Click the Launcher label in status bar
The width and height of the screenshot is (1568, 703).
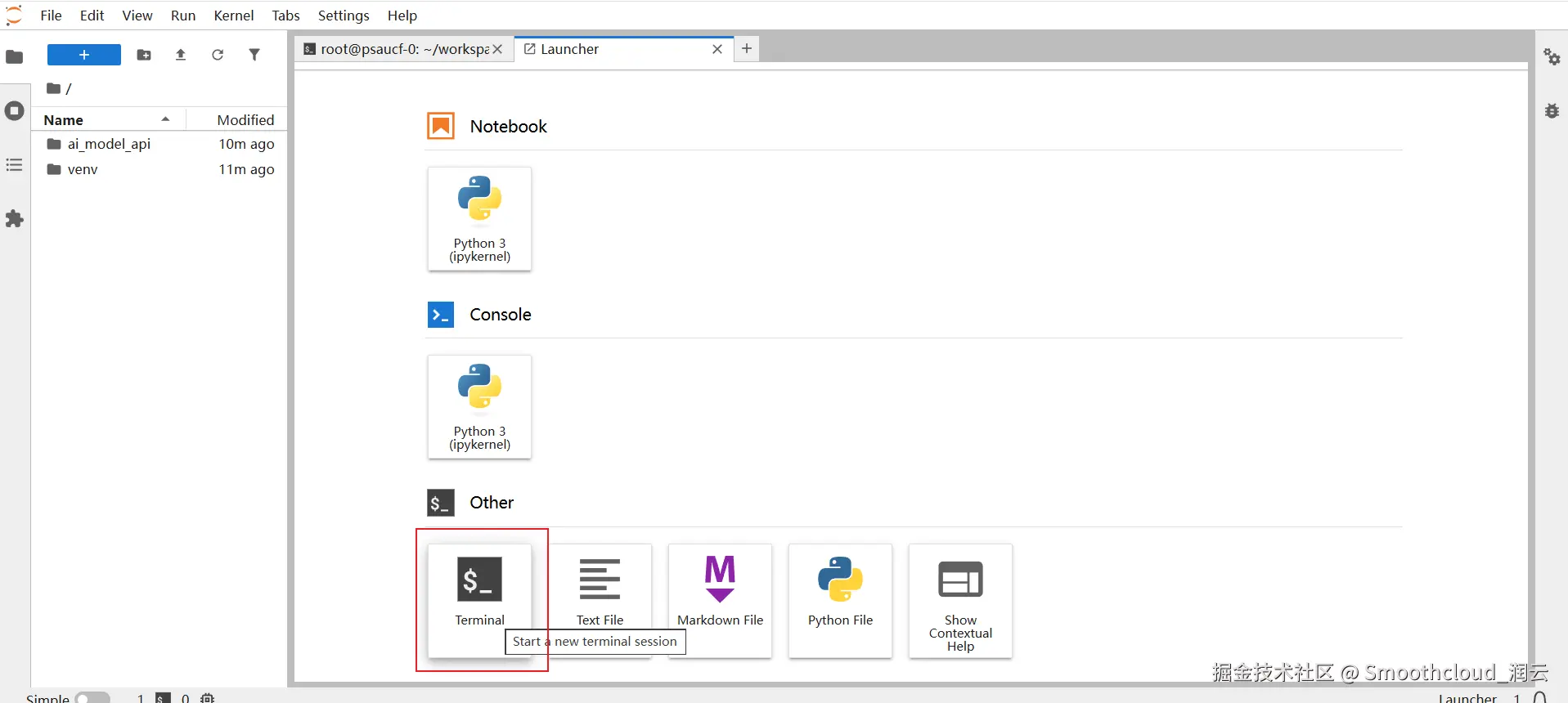tap(1467, 698)
